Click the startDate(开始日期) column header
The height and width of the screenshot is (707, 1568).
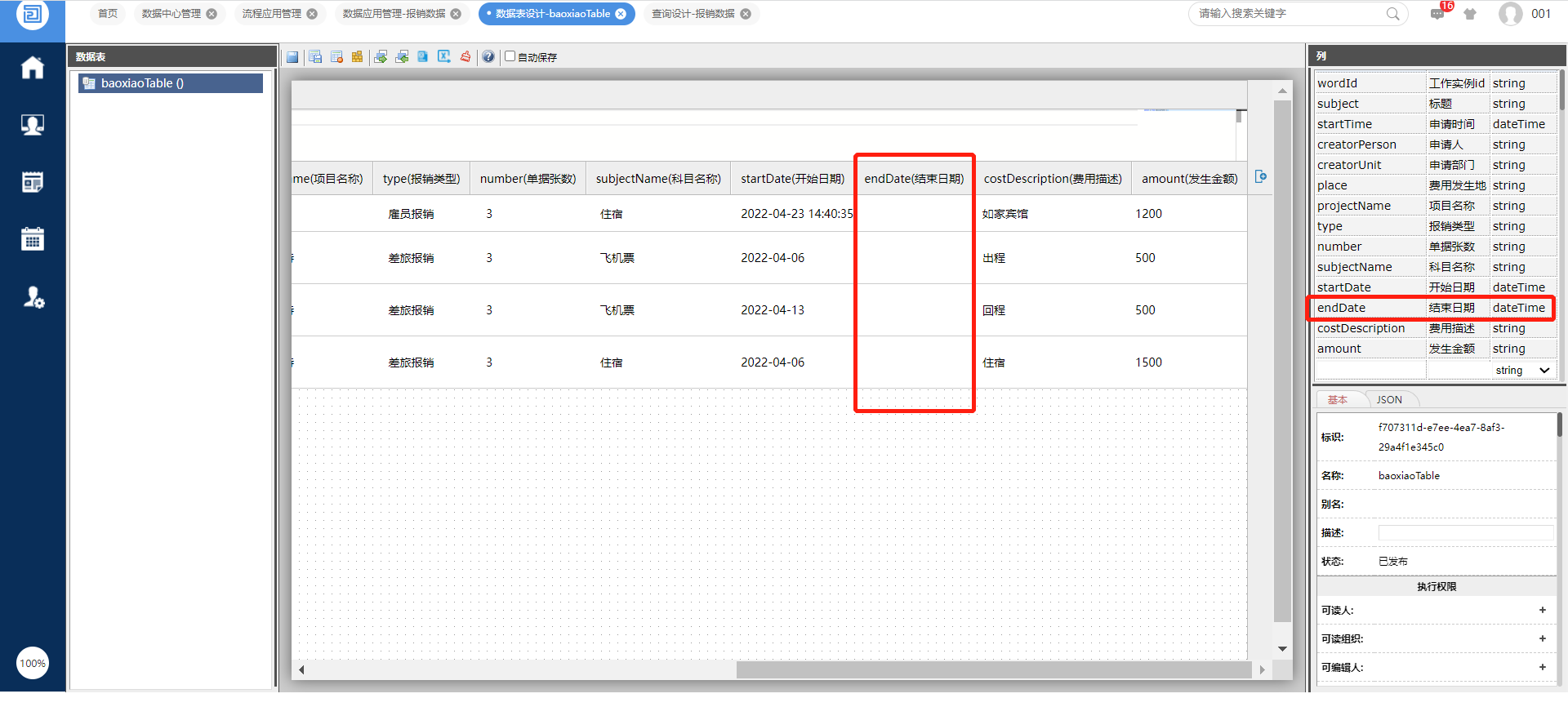(792, 179)
